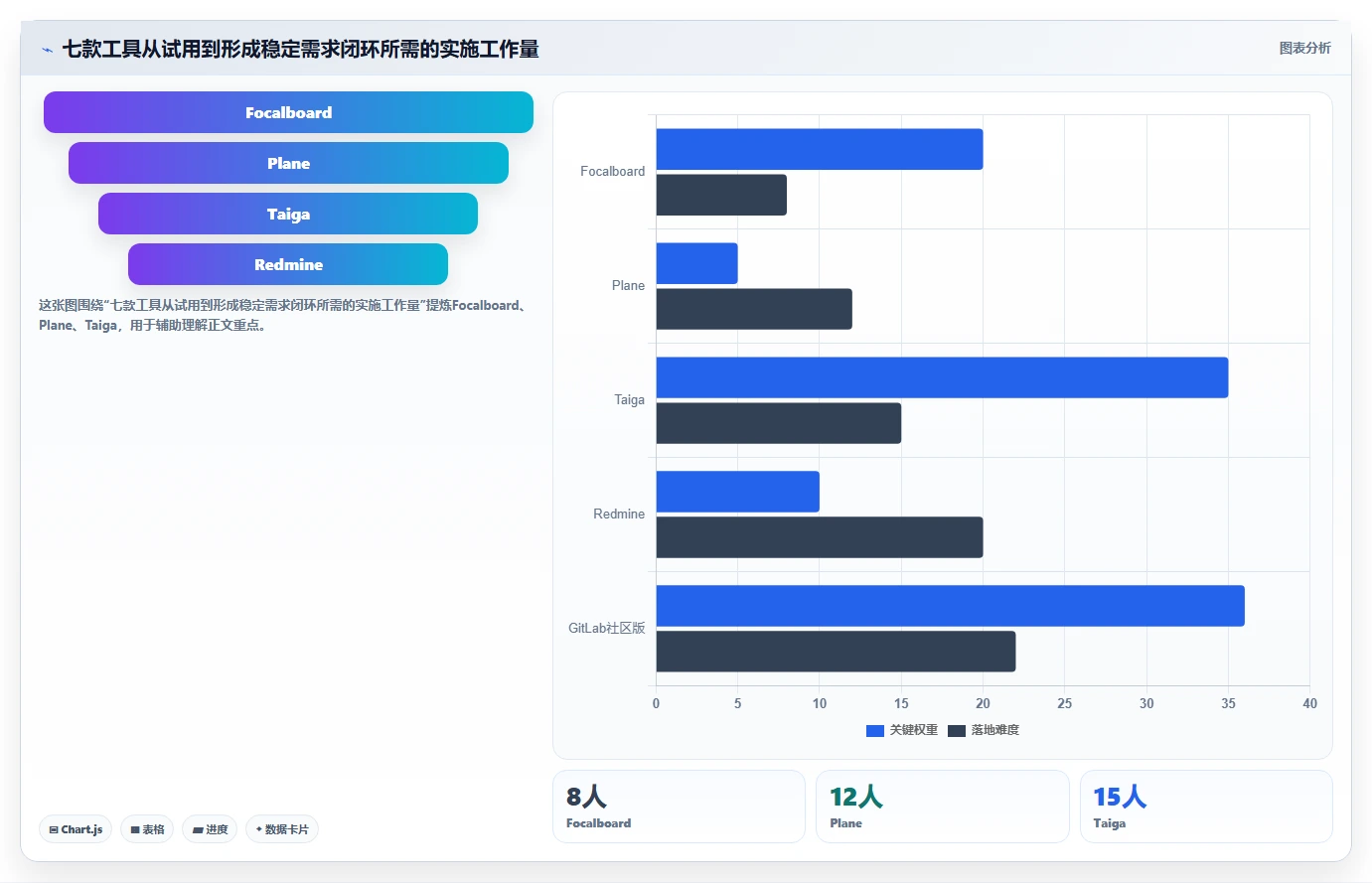Click the Focalboard y-axis label

click(612, 172)
